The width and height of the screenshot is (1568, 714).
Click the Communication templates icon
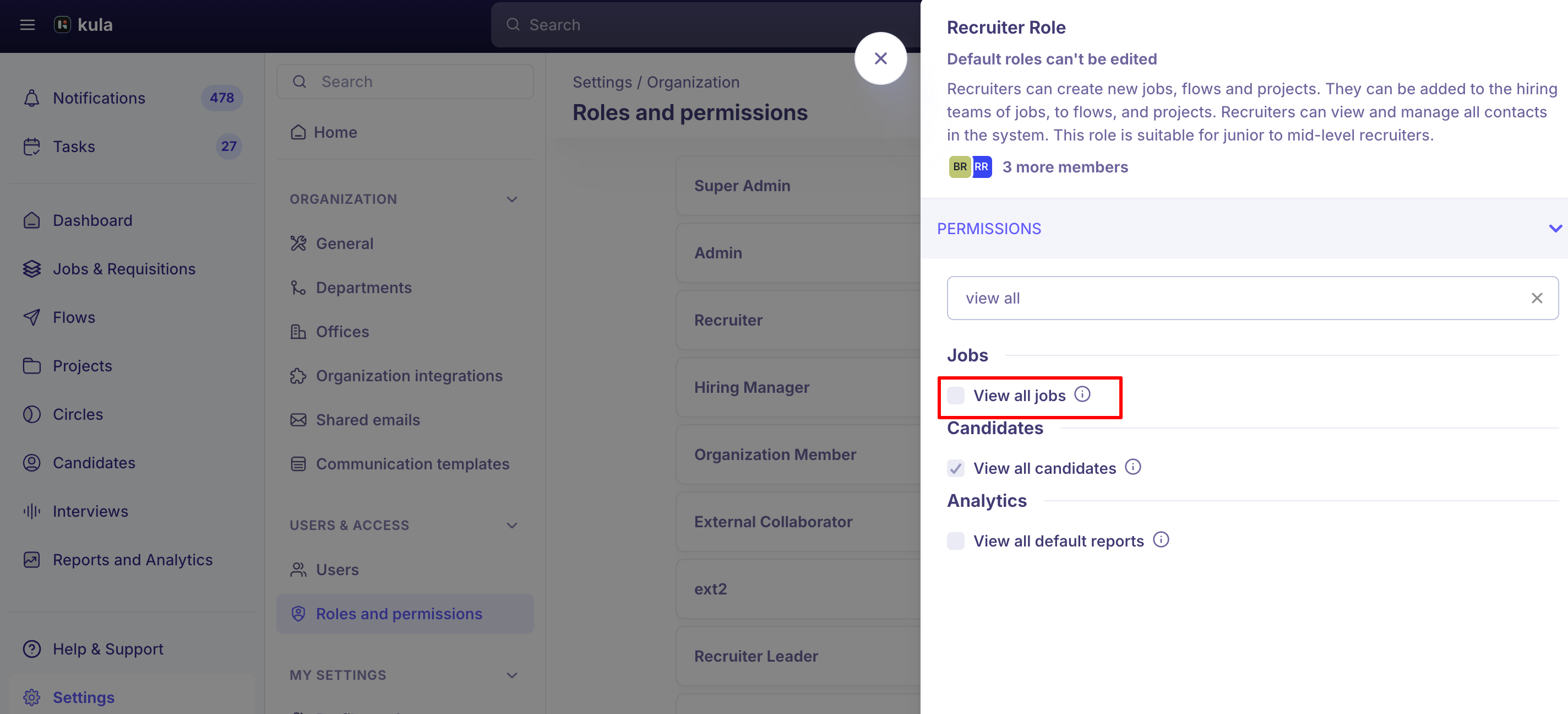click(x=298, y=464)
